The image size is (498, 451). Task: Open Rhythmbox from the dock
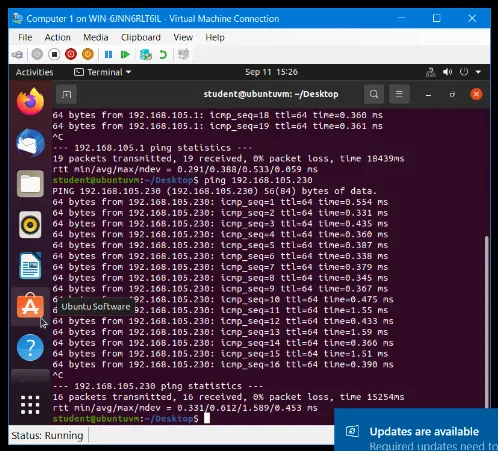[x=30, y=225]
